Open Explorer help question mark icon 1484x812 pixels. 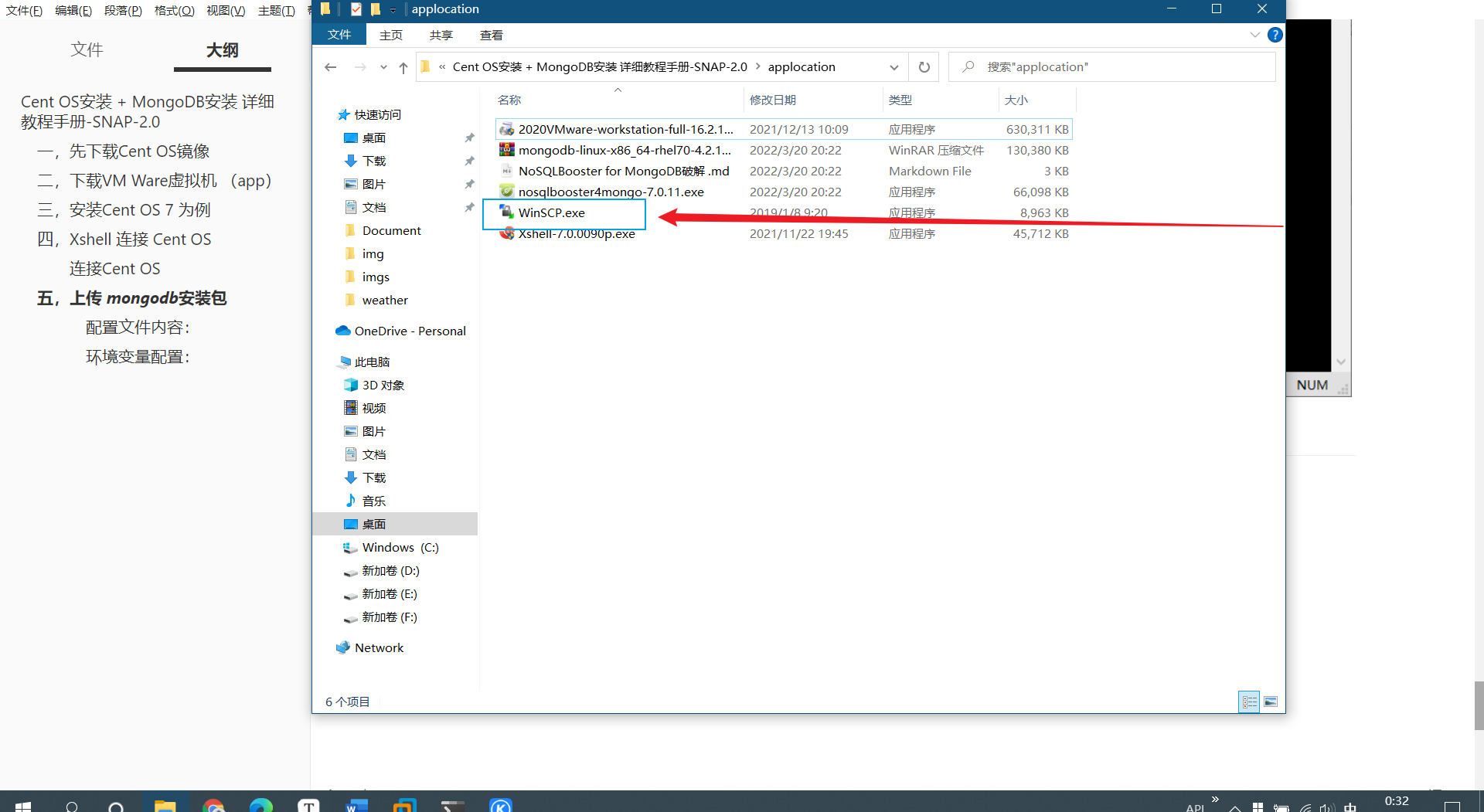click(1275, 35)
